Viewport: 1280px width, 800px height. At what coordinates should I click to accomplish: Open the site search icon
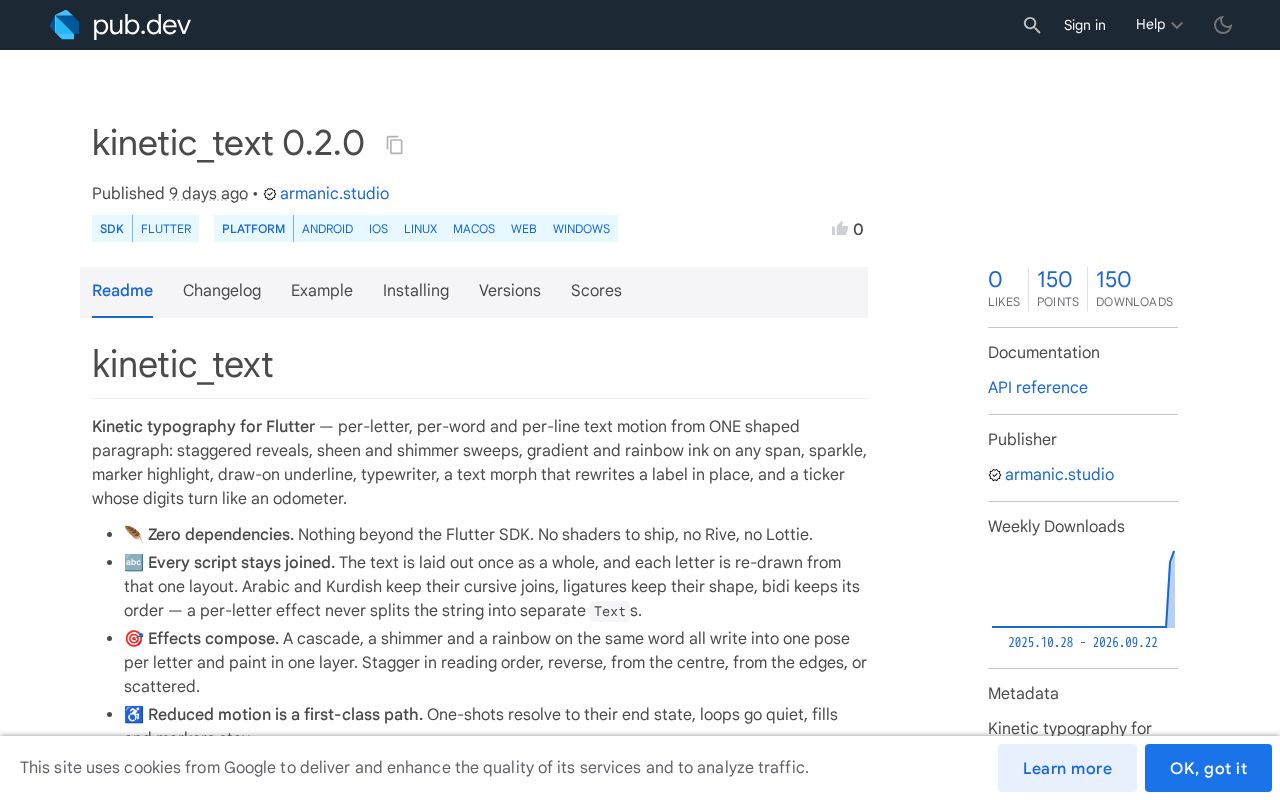point(1032,25)
